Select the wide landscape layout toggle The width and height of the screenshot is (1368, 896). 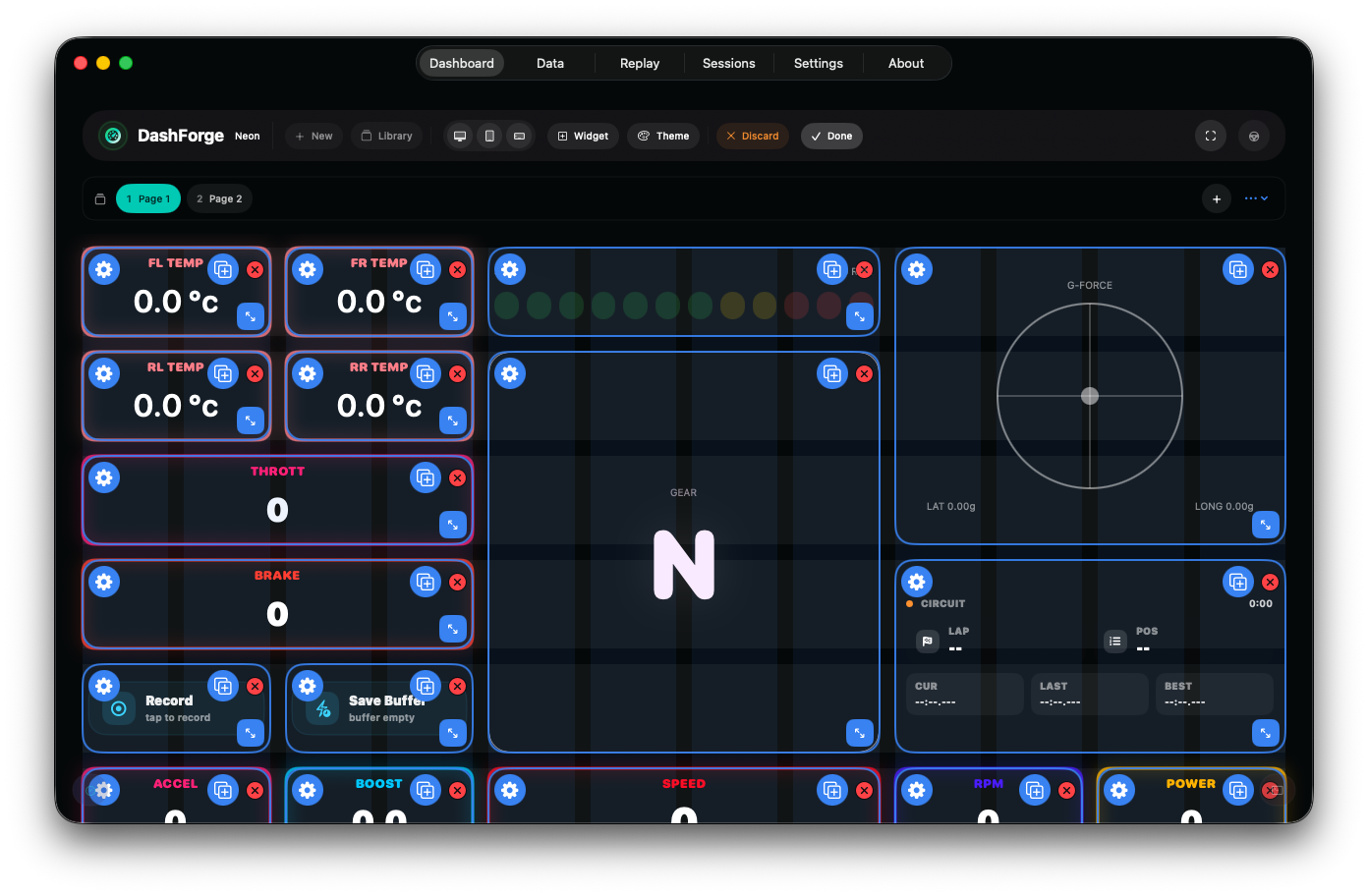[519, 136]
